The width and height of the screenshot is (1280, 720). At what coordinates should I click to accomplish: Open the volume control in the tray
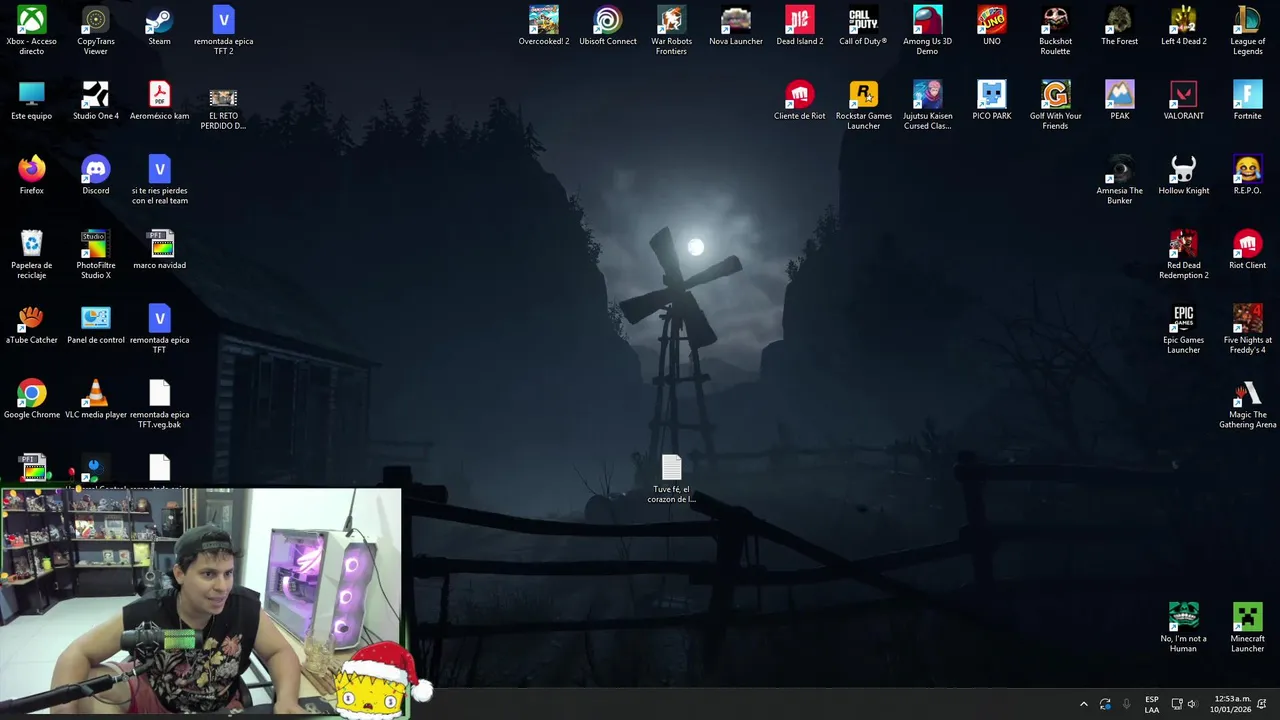point(1192,704)
